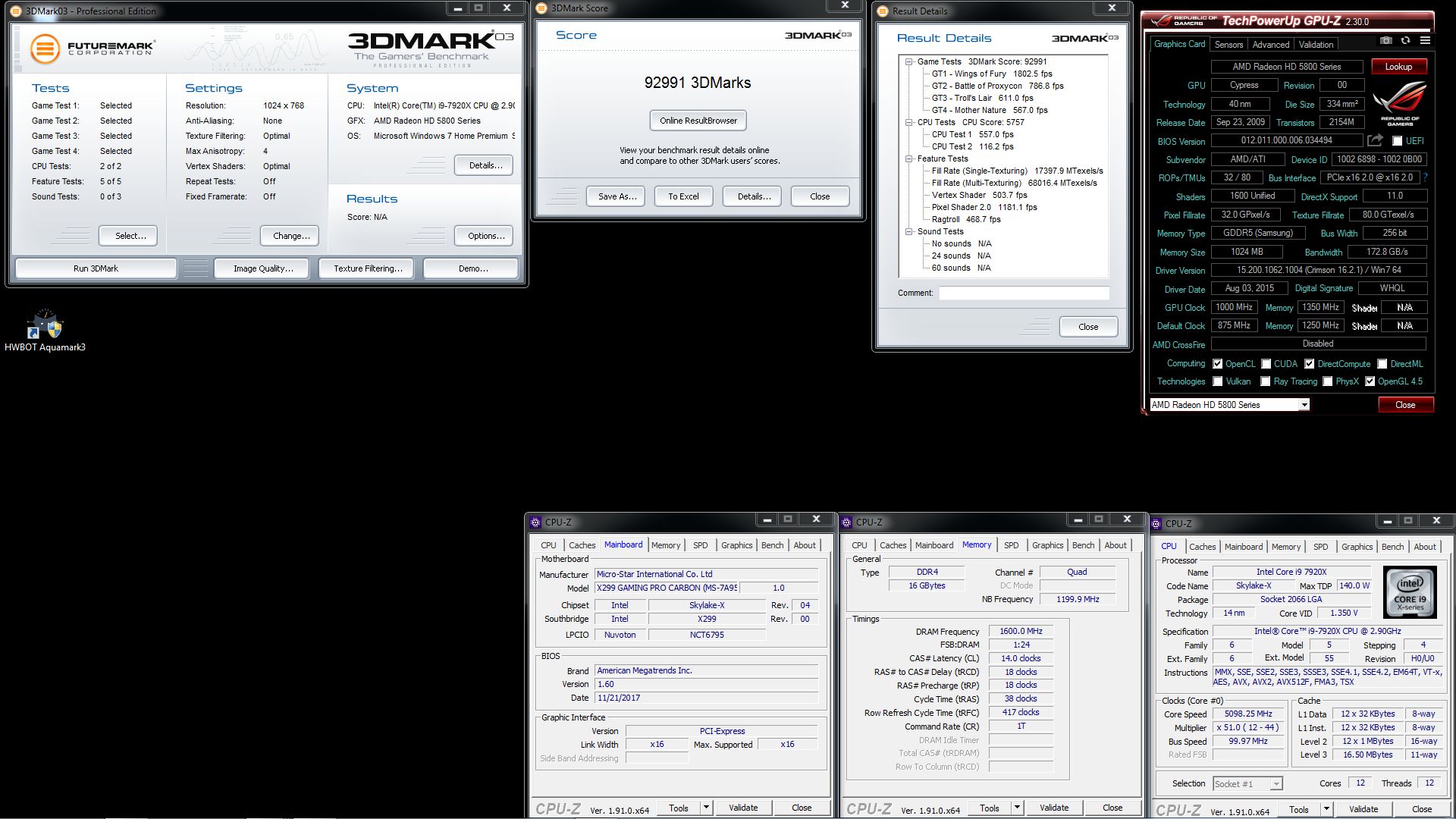Image resolution: width=1456 pixels, height=819 pixels.
Task: Click the Futuremark orange logo icon
Action: click(x=45, y=49)
